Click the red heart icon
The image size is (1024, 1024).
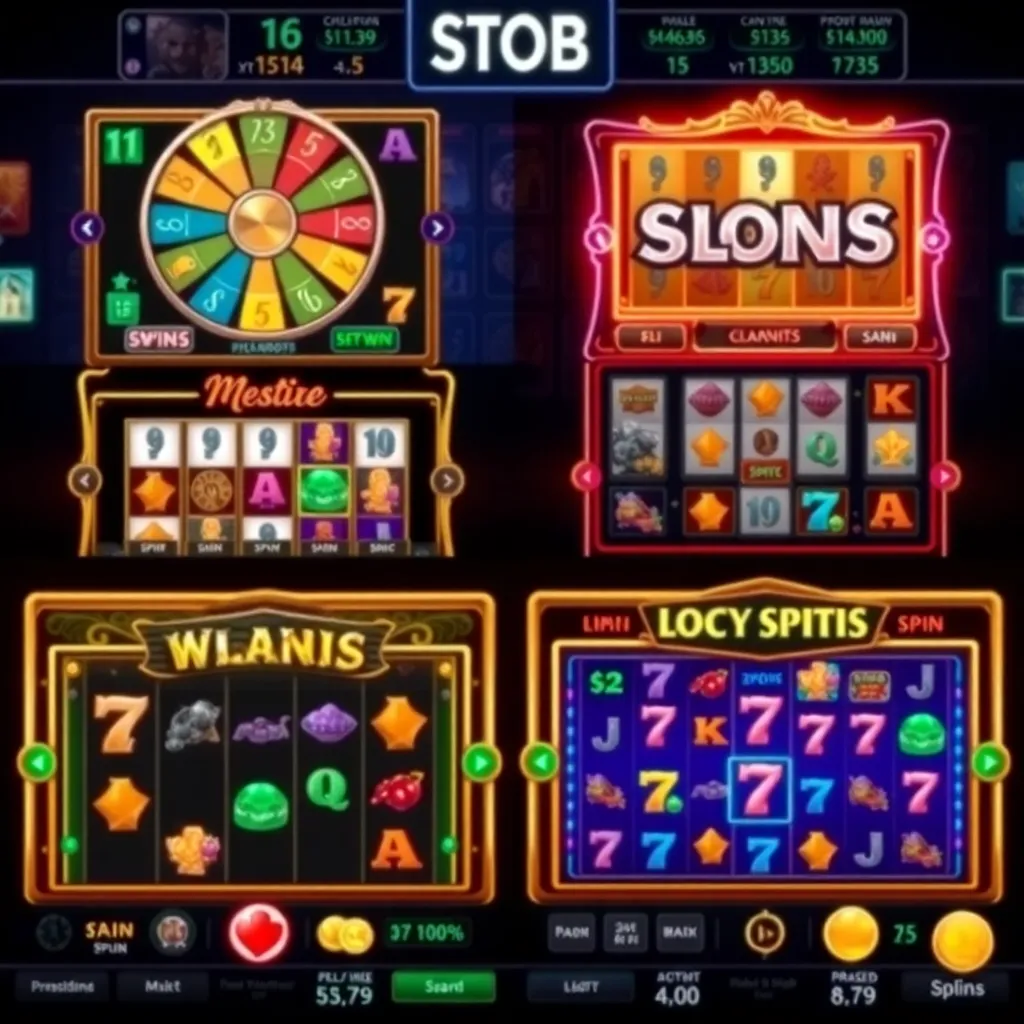pyautogui.click(x=259, y=933)
